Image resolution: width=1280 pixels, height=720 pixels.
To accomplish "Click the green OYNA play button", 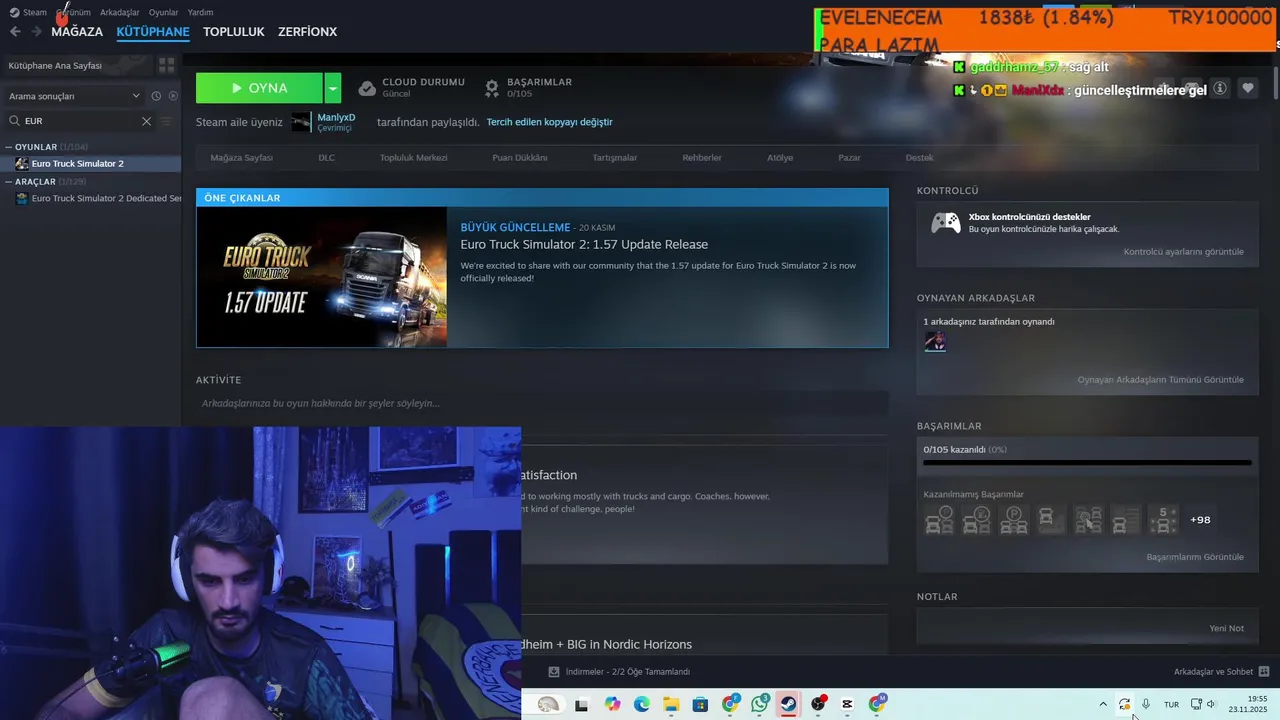I will click(x=259, y=88).
